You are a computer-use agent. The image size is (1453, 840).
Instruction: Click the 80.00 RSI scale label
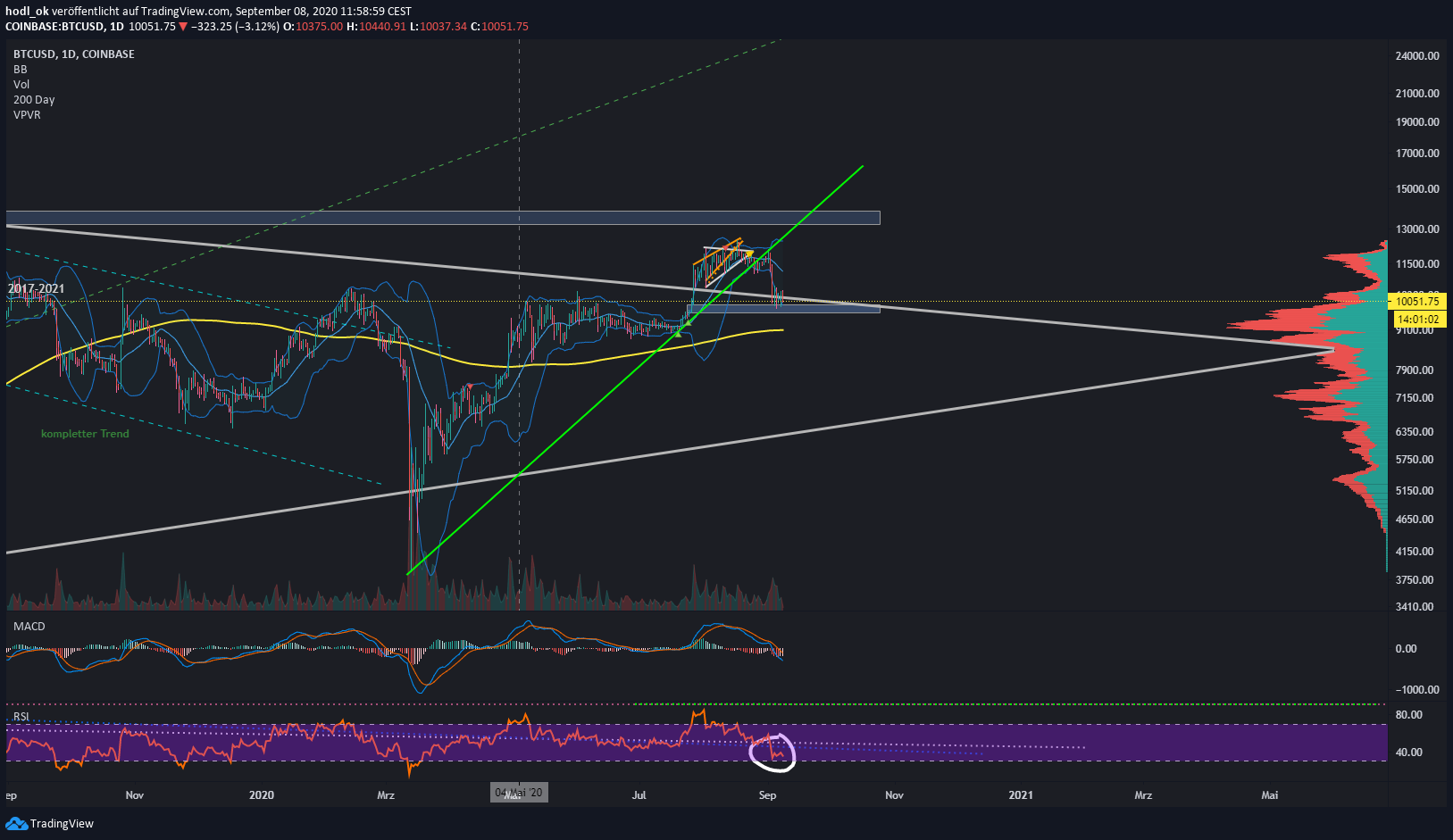pos(1409,715)
